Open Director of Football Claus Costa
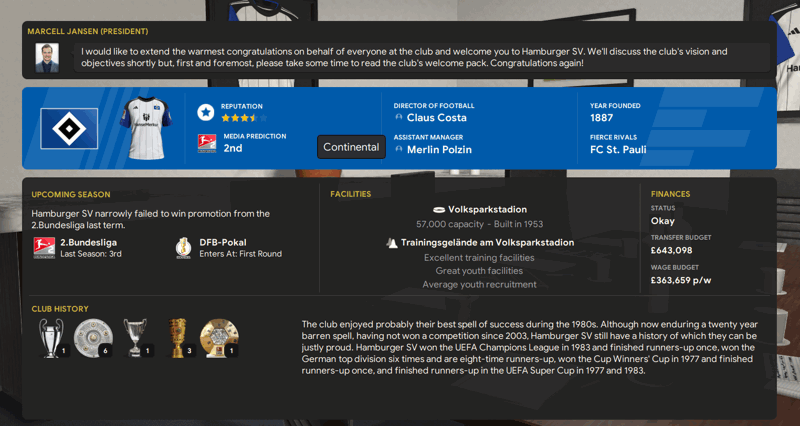The width and height of the screenshot is (800, 426). [436, 117]
